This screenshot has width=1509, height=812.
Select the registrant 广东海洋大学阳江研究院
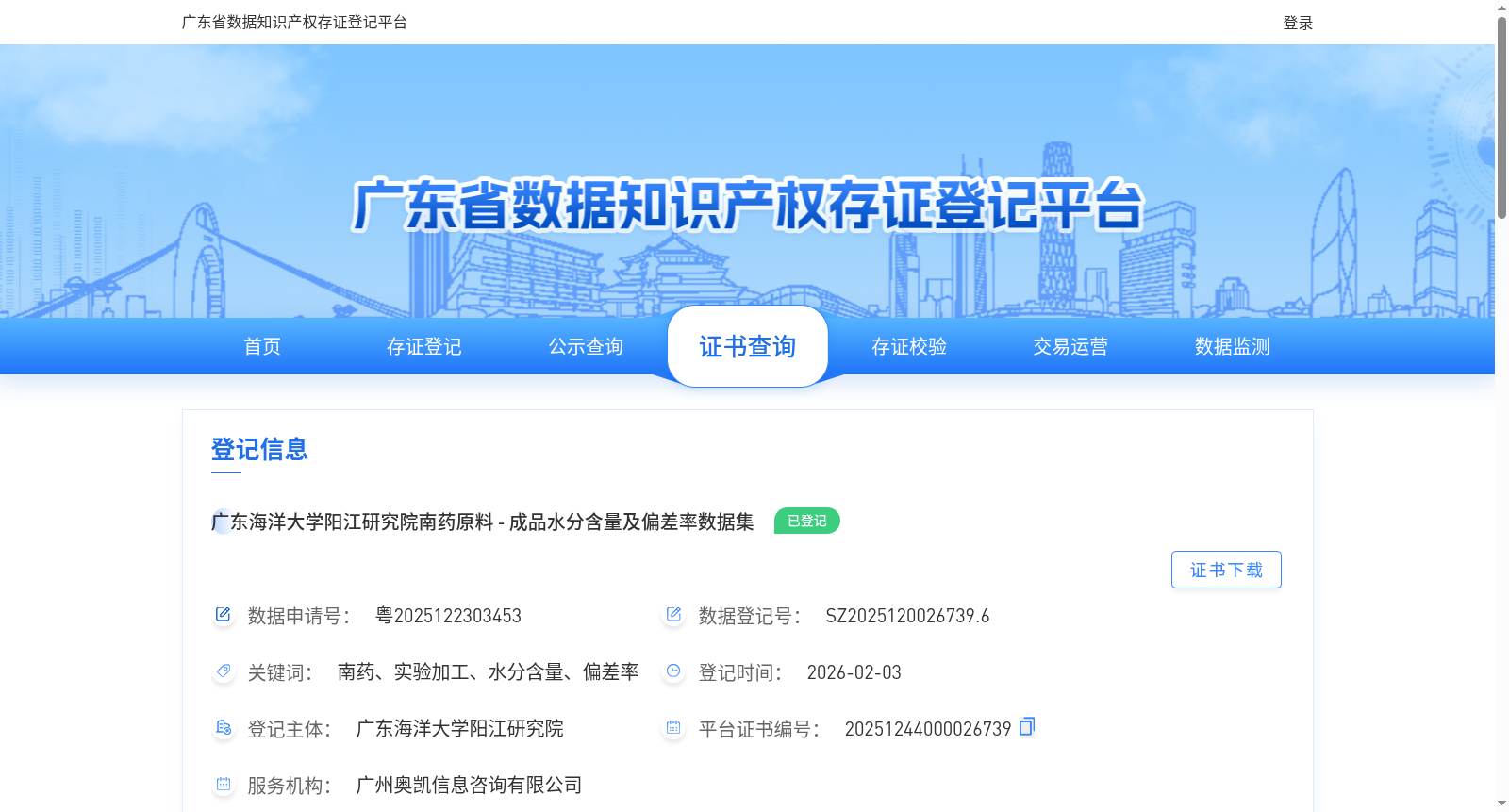tap(460, 728)
